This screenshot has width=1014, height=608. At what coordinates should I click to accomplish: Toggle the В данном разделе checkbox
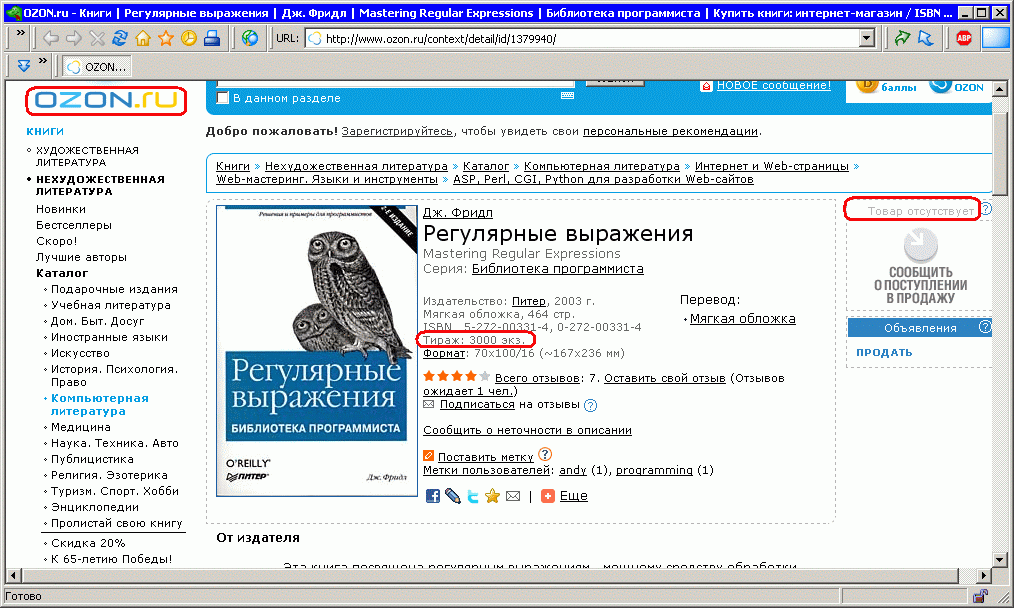(222, 98)
